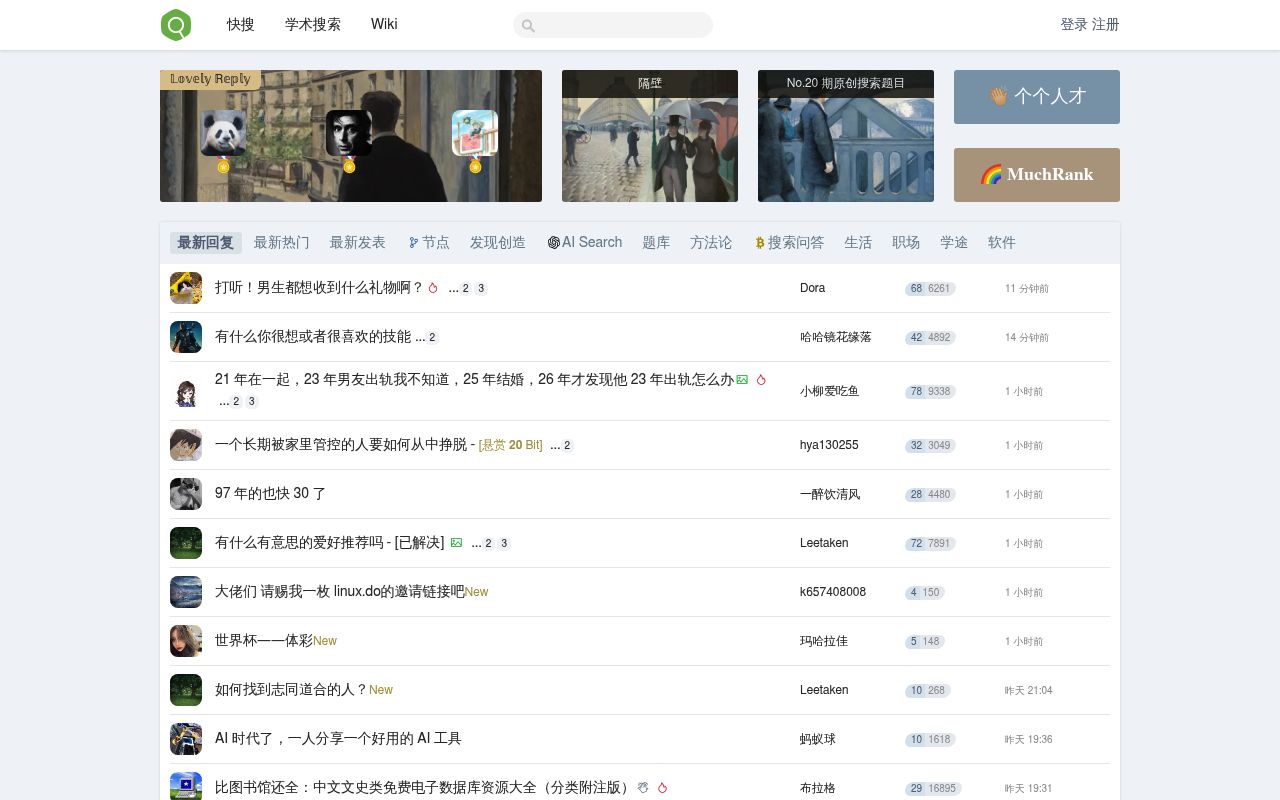Click avatar beside 比图书馆还全 post
The width and height of the screenshot is (1280, 800).
(186, 788)
